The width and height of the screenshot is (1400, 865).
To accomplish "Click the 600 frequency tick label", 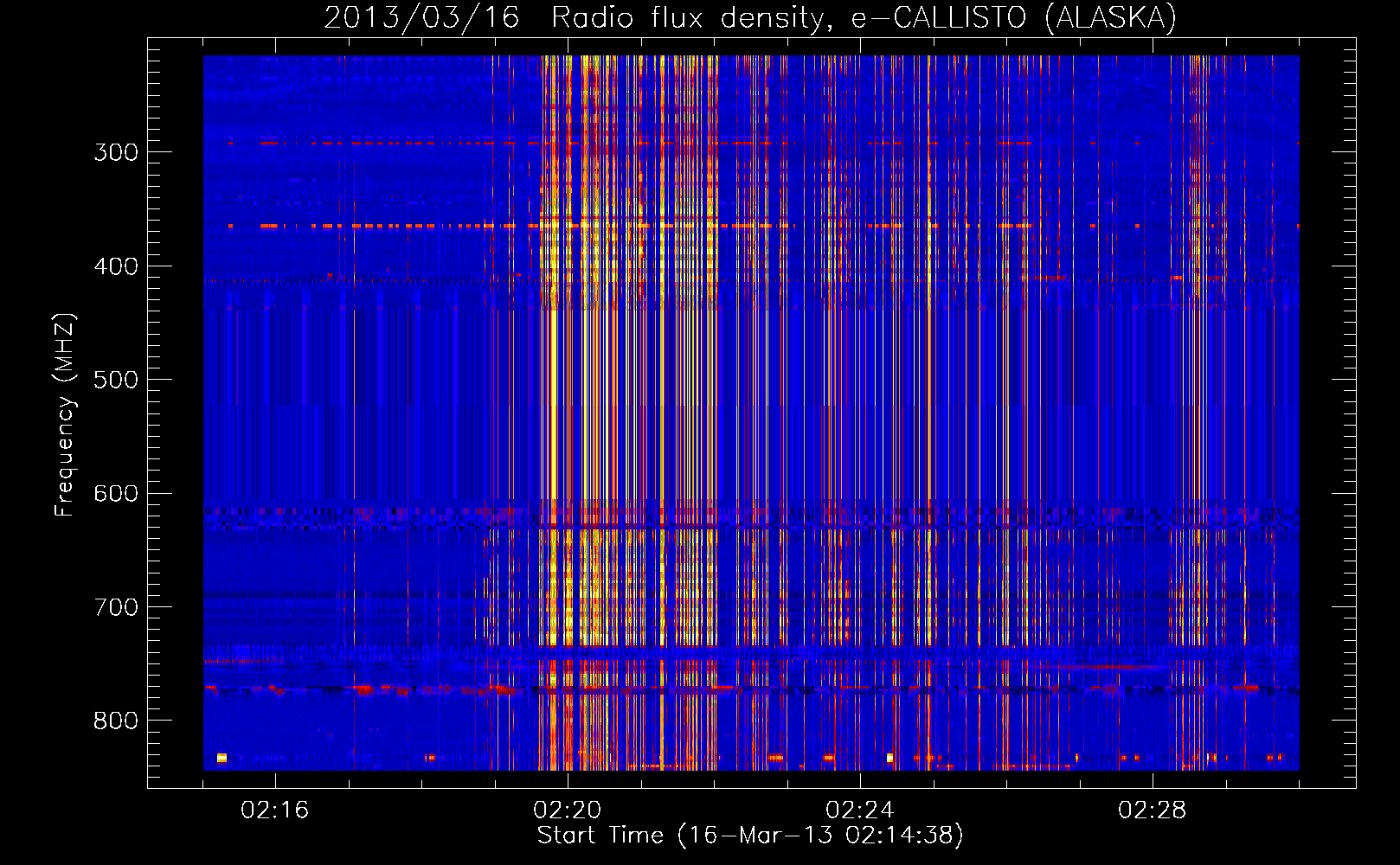I will tap(116, 494).
